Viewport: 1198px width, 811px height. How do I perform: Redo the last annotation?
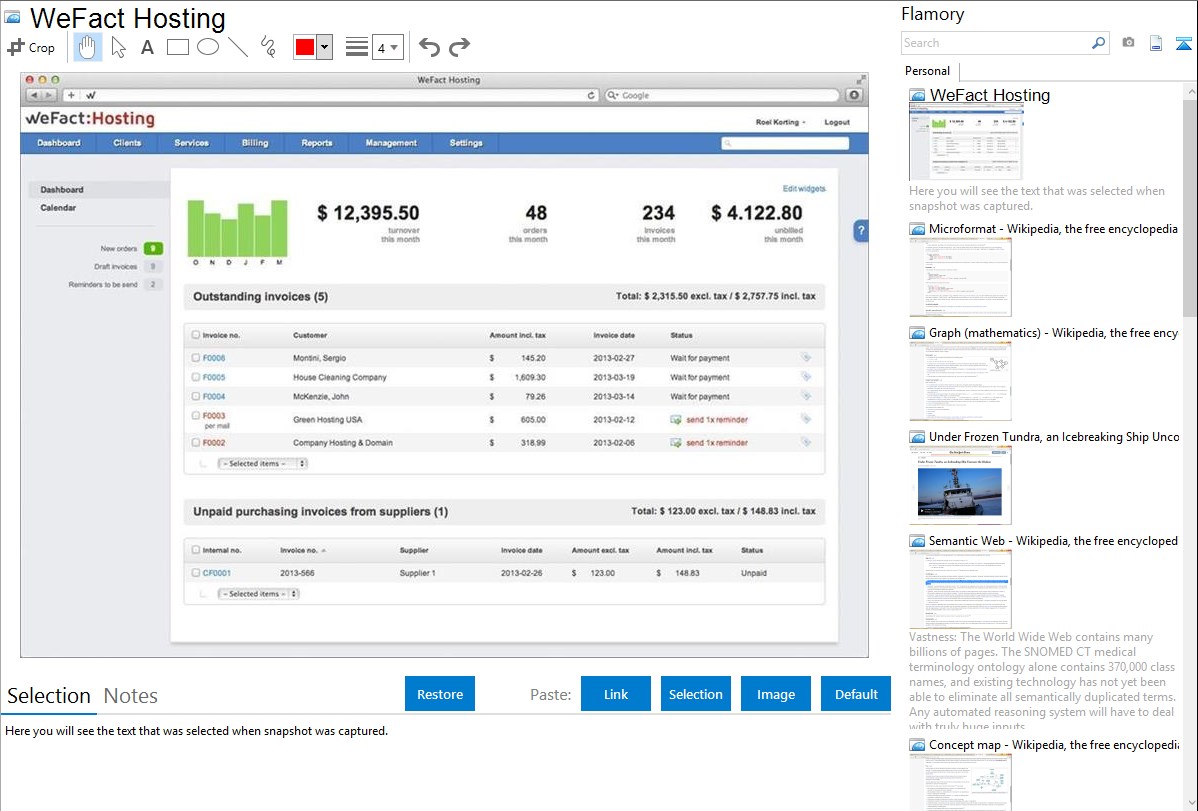(459, 47)
